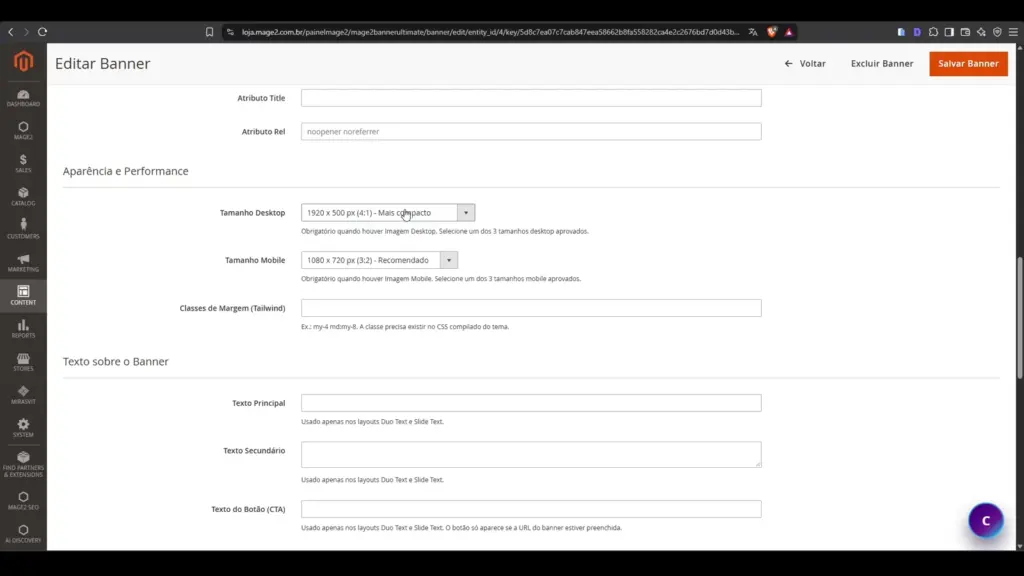Open the Magento logo home link
Viewport: 1024px width, 576px height.
tap(23, 61)
